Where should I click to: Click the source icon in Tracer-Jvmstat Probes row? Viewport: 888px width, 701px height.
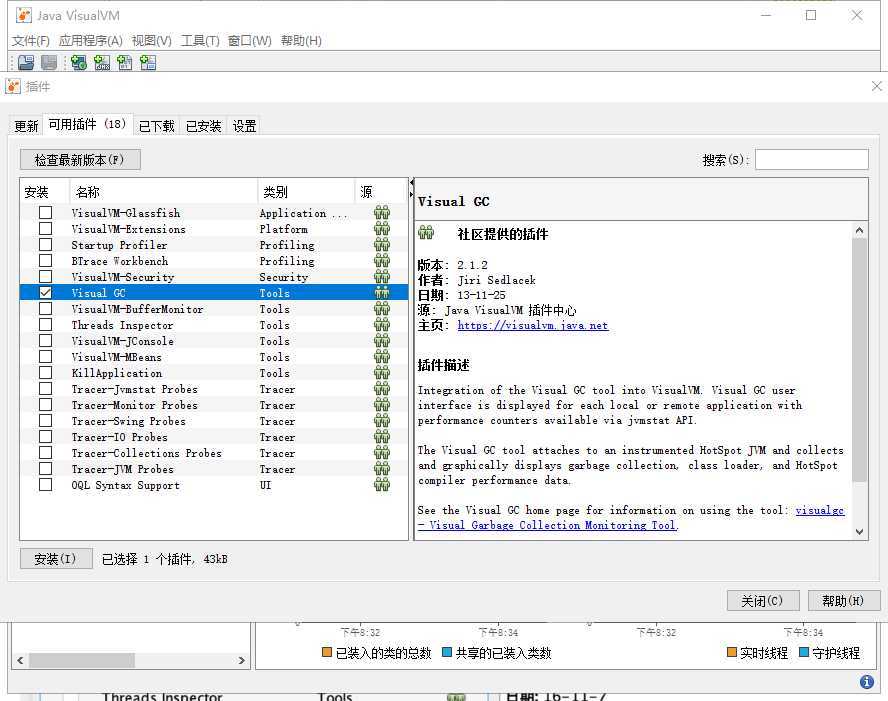(x=382, y=388)
